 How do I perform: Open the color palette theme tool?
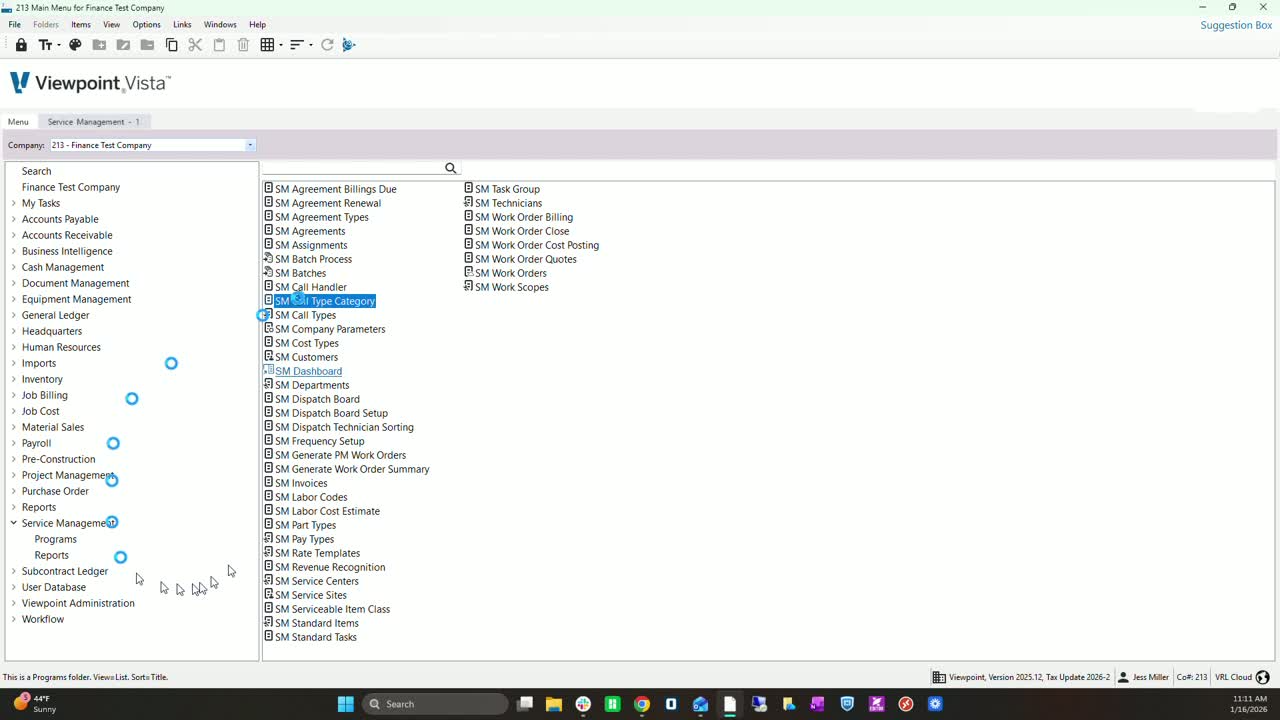[x=75, y=45]
